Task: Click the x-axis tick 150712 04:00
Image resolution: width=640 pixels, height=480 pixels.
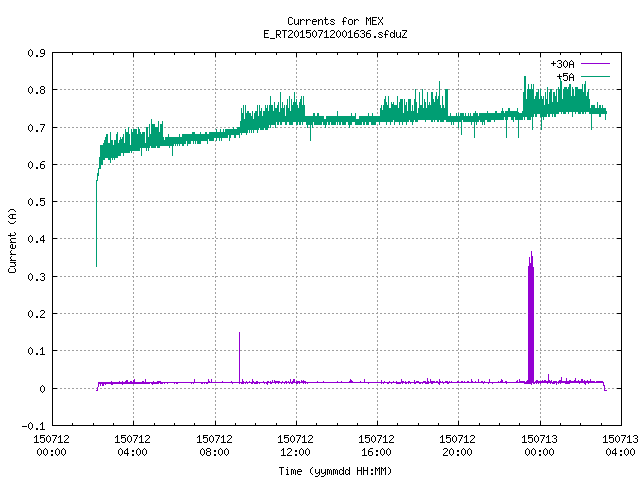Action: tap(133, 445)
